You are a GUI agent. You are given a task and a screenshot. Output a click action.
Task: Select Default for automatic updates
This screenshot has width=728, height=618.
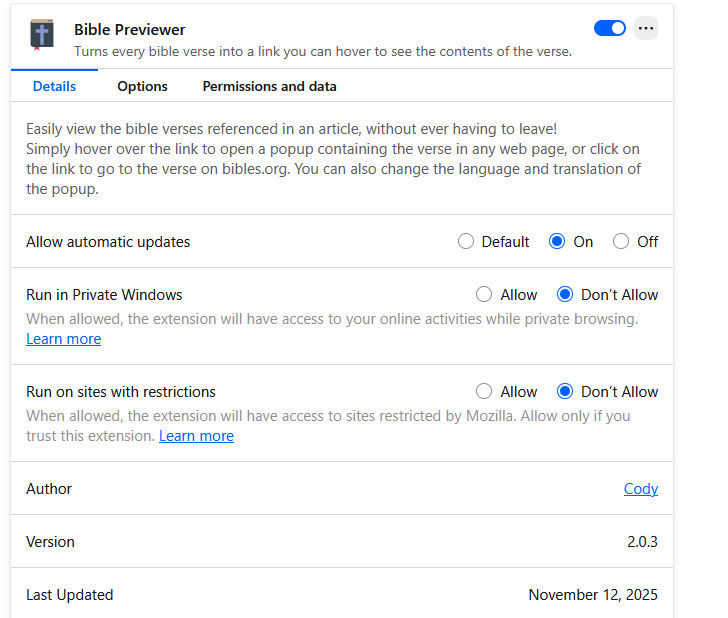[466, 241]
